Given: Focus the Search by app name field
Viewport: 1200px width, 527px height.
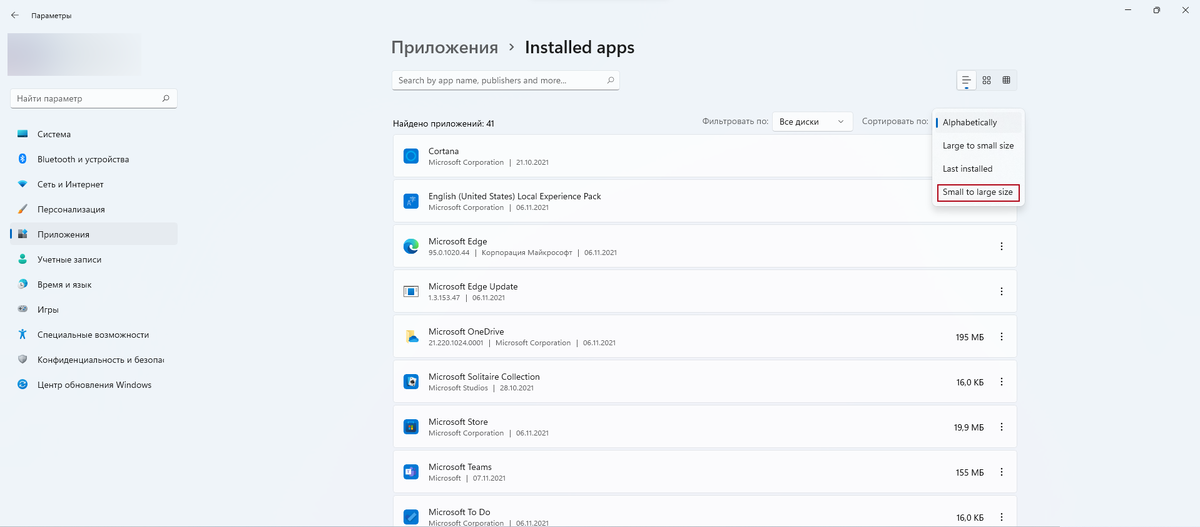Looking at the screenshot, I should coord(506,80).
